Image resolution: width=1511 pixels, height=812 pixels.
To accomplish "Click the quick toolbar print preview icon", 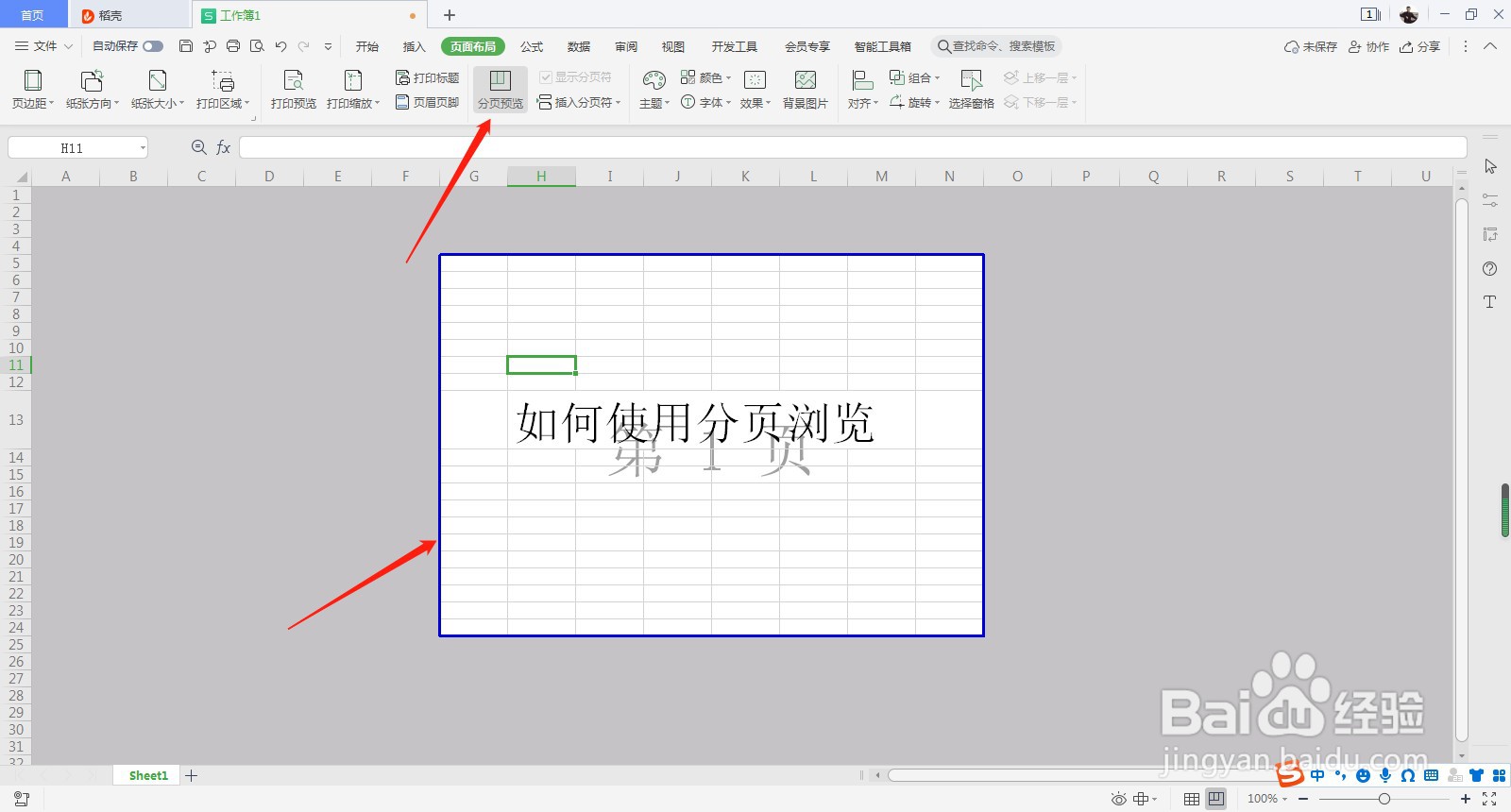I will 257,46.
